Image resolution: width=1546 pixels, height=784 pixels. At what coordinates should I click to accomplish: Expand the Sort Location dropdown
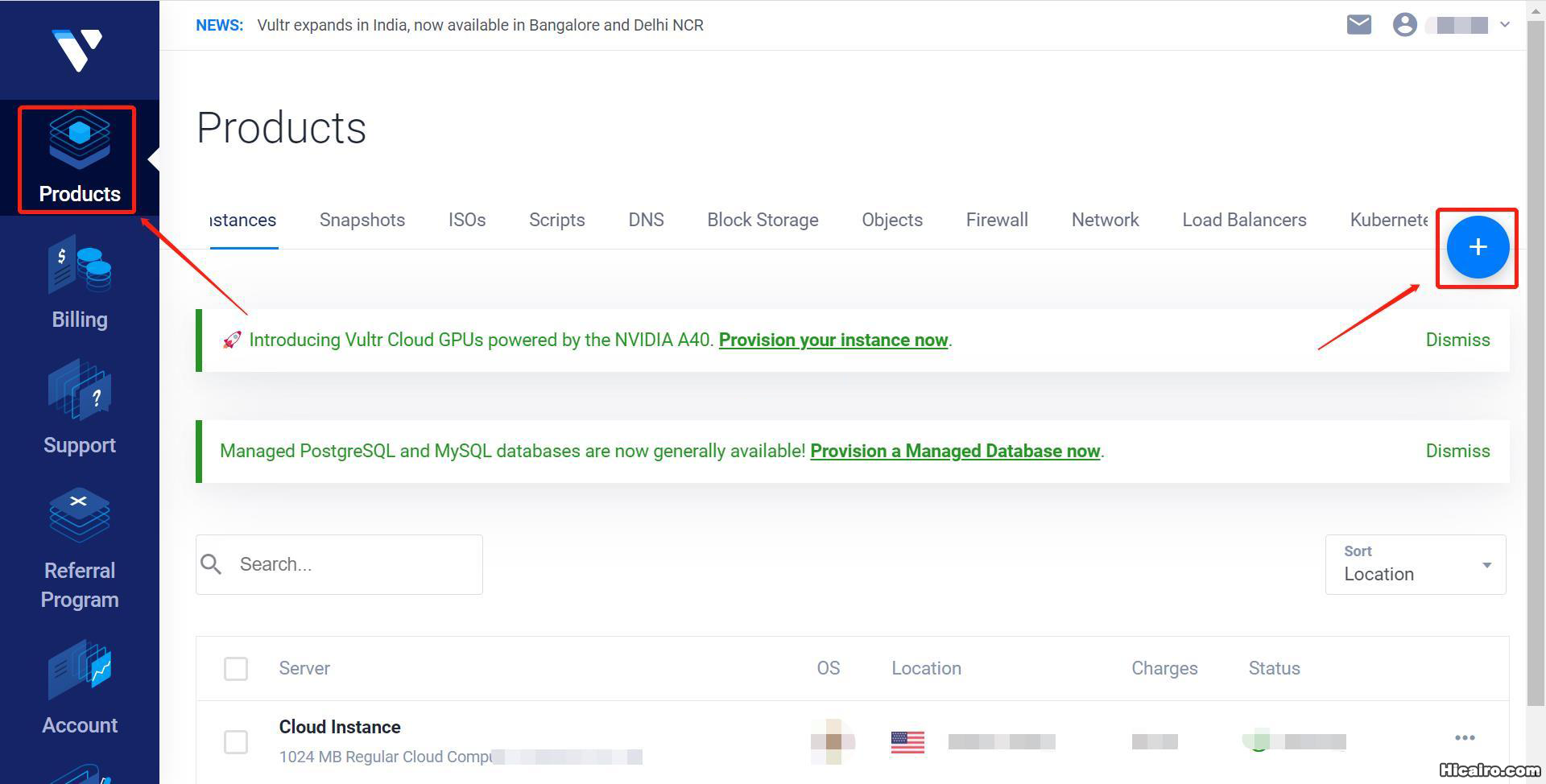[x=1415, y=565]
